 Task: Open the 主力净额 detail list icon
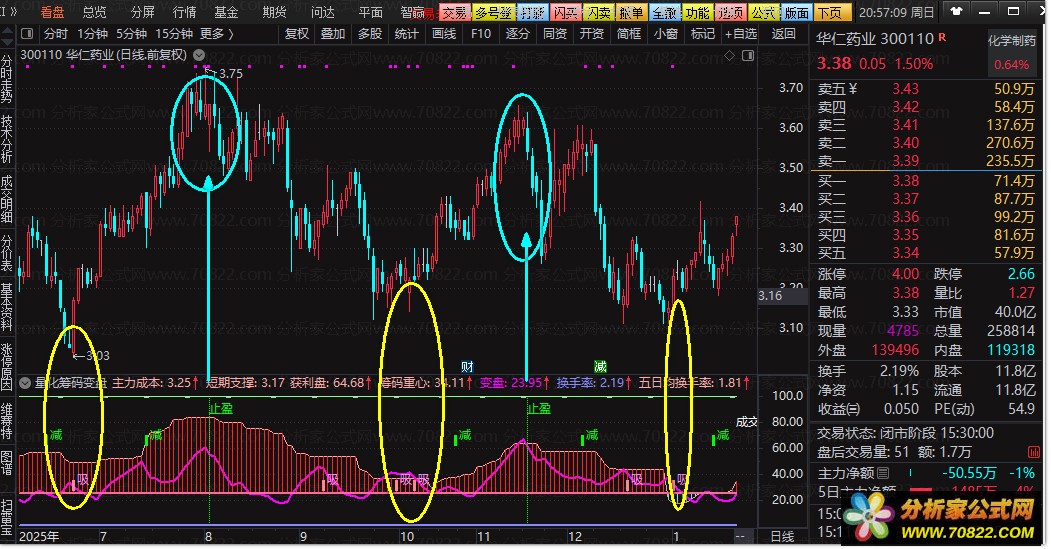883,473
